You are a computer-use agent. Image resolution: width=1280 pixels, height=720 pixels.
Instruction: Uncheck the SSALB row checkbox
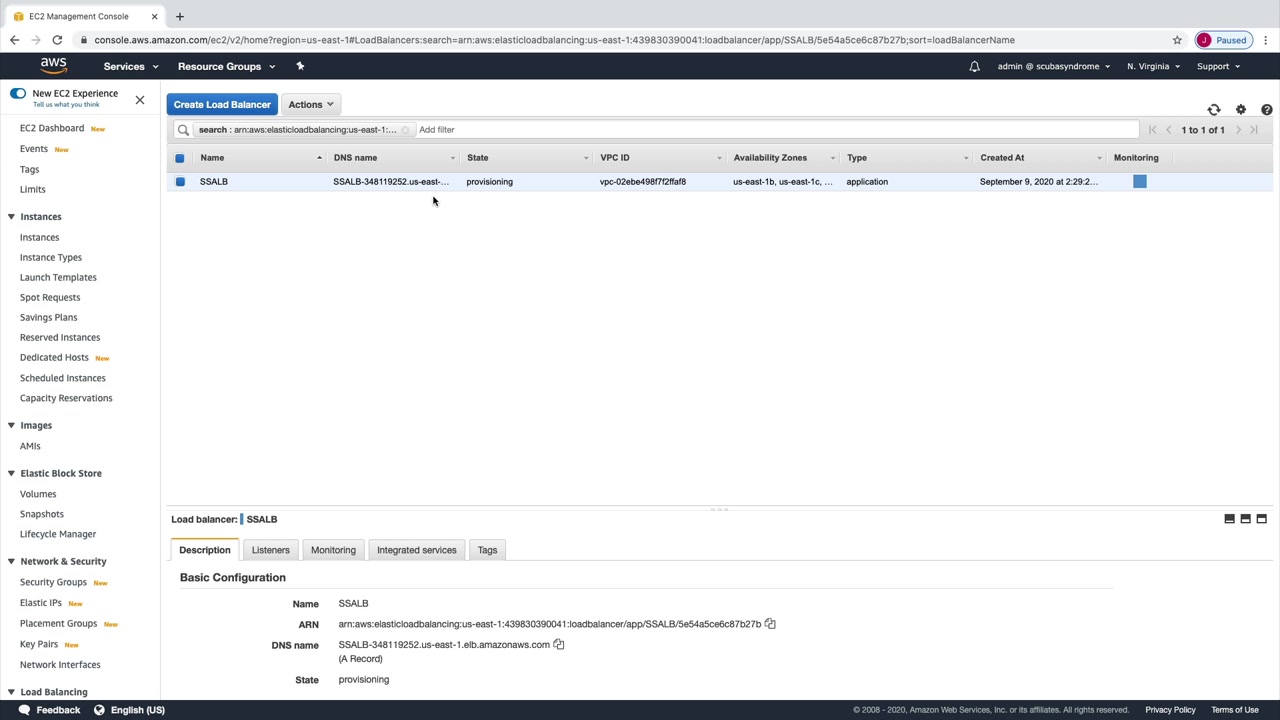coord(180,182)
